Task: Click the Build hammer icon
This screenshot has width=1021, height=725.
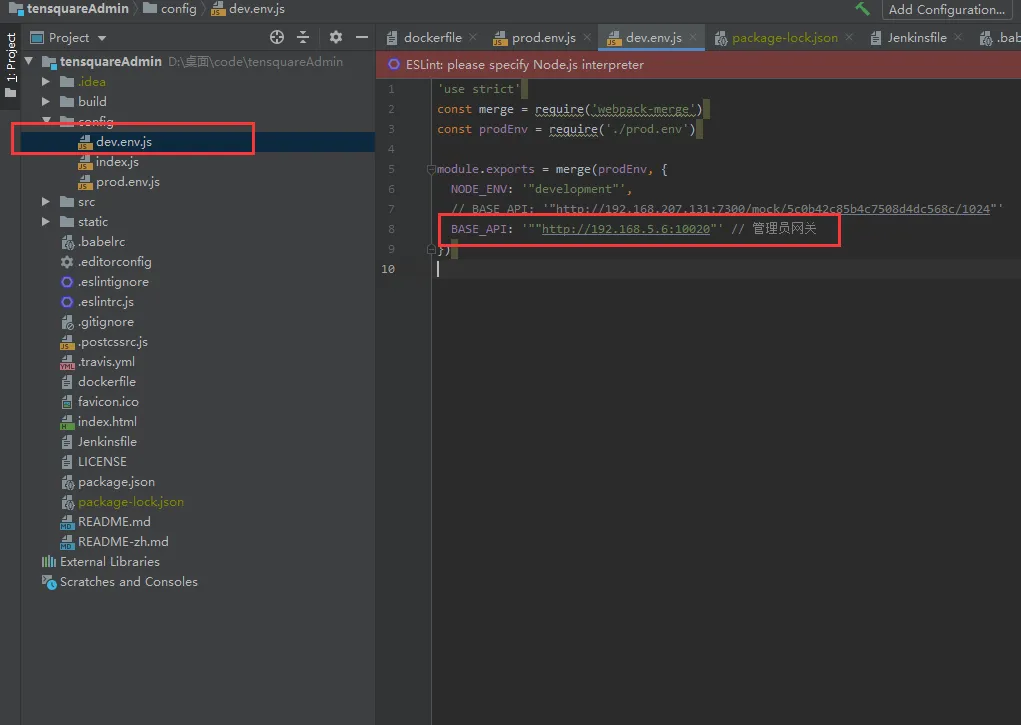Action: pyautogui.click(x=862, y=9)
